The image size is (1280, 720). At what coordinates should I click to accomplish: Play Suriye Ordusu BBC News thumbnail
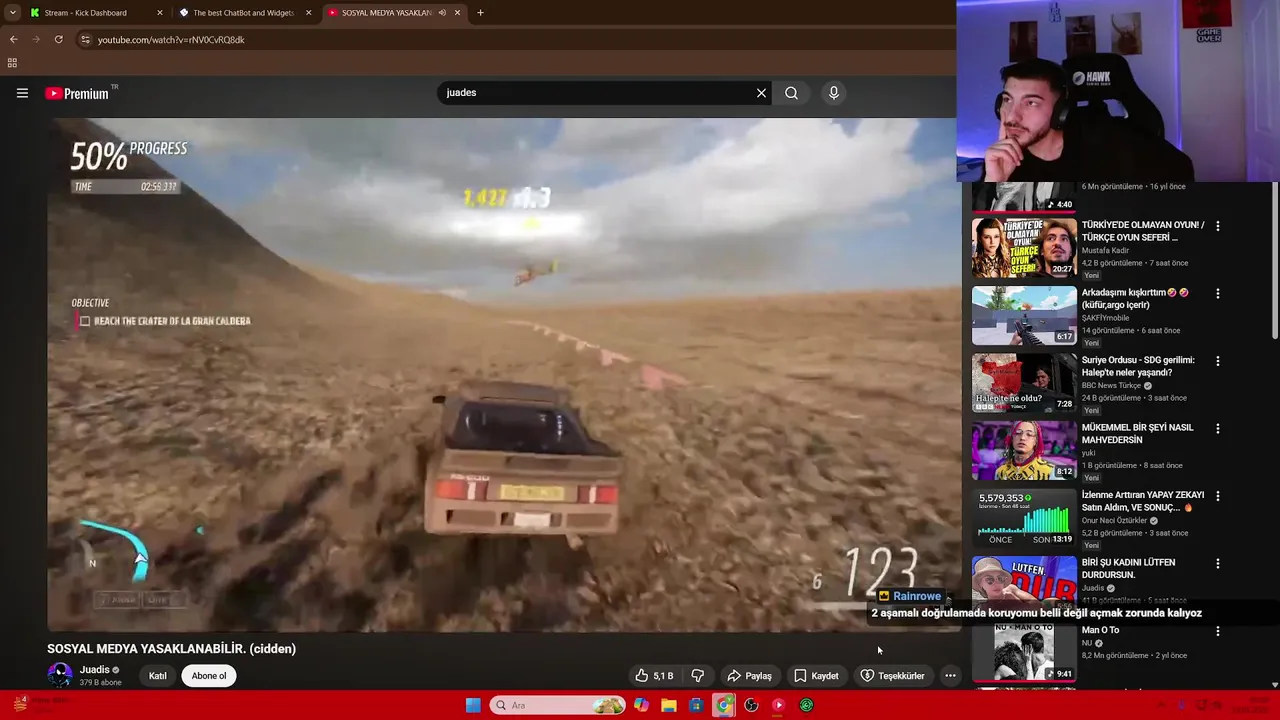click(x=1024, y=383)
